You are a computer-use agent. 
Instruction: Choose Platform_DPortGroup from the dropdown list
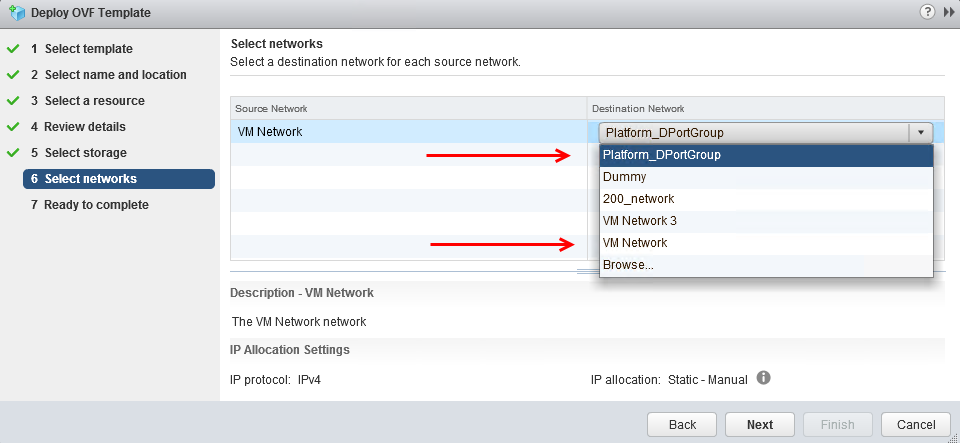pyautogui.click(x=766, y=155)
